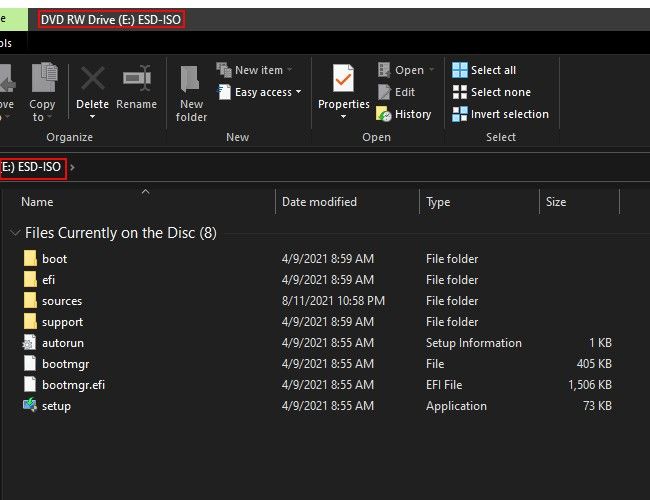
Task: Select the autorun setup information file
Action: click(x=62, y=343)
